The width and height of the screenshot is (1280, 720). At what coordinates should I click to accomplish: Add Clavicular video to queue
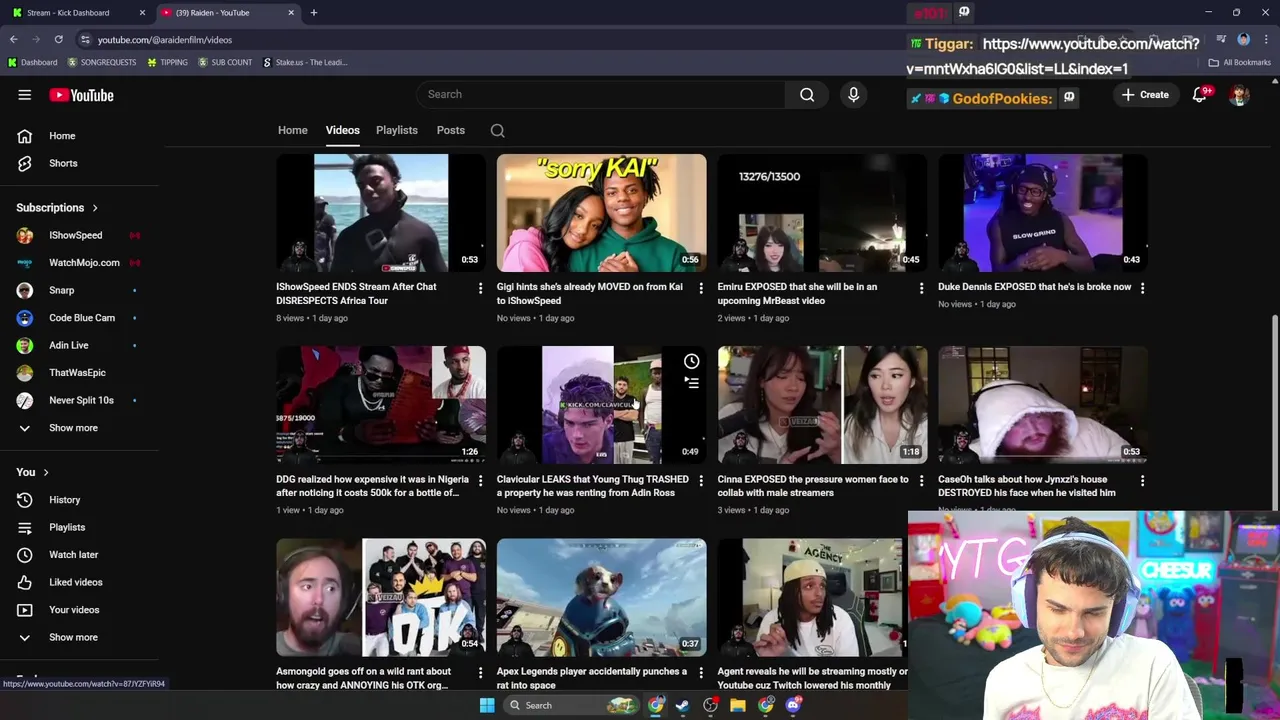[x=691, y=383]
